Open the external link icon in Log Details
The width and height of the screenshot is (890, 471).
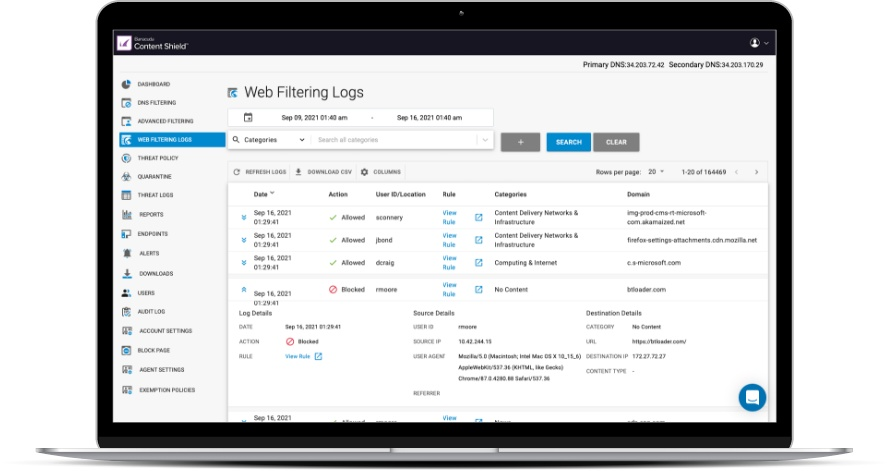coord(318,356)
